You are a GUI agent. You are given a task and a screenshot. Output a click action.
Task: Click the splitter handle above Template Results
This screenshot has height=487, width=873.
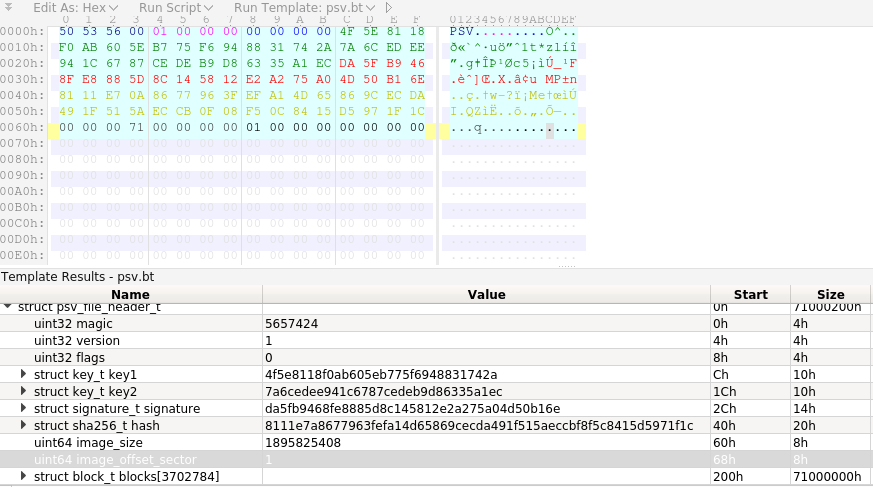(566, 267)
